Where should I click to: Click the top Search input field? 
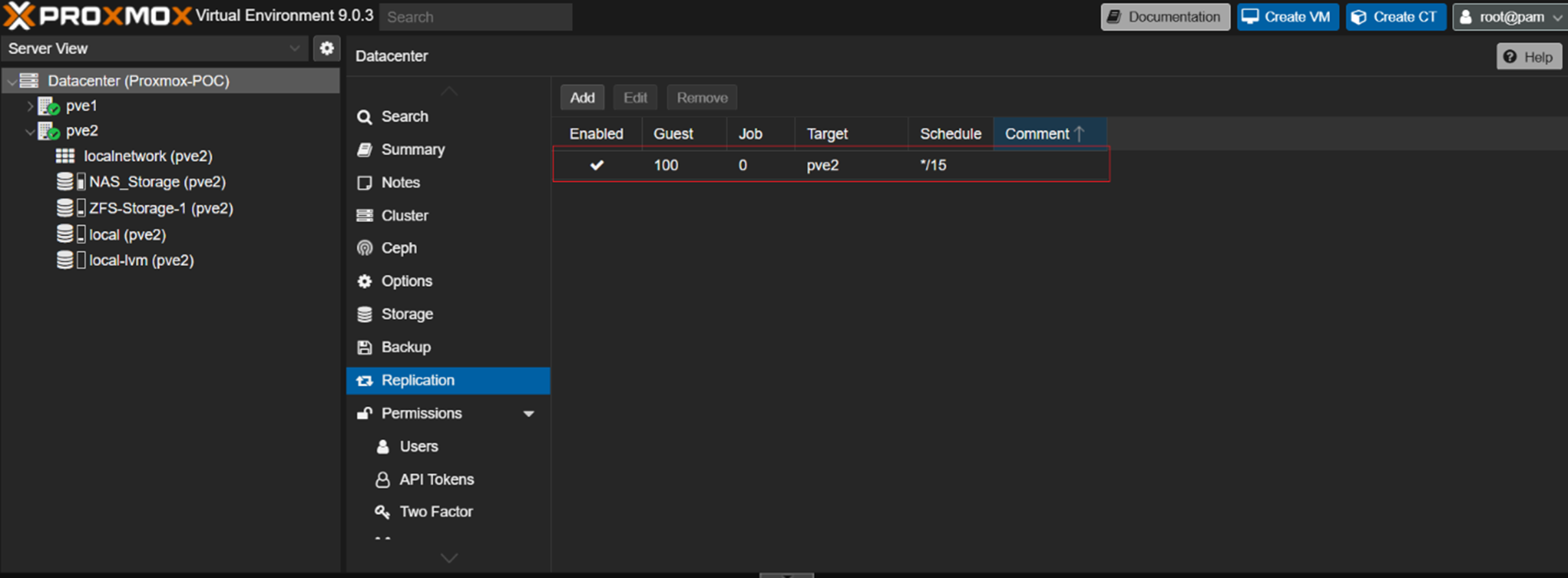click(x=476, y=17)
